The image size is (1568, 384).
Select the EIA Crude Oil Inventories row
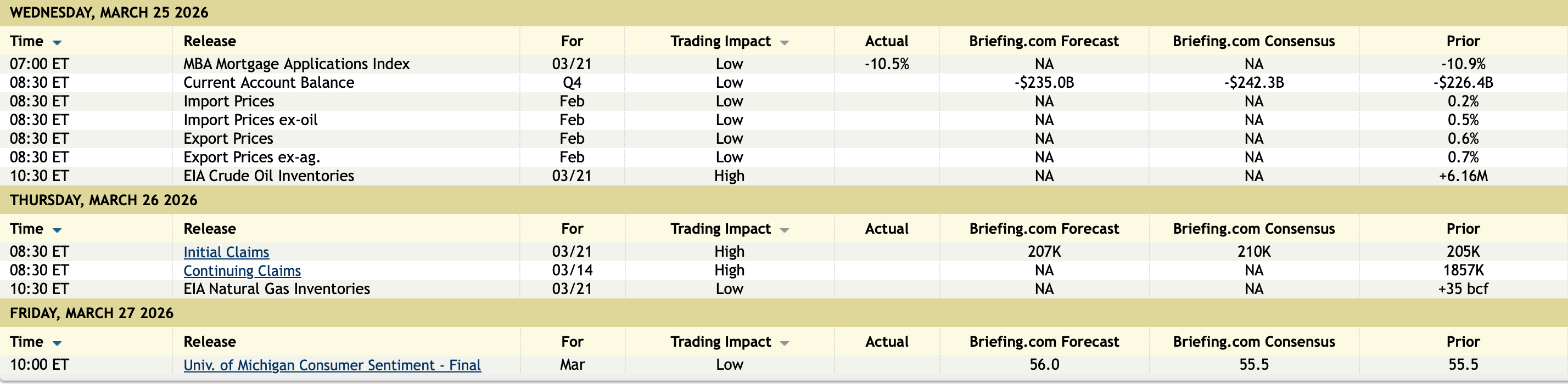[268, 176]
